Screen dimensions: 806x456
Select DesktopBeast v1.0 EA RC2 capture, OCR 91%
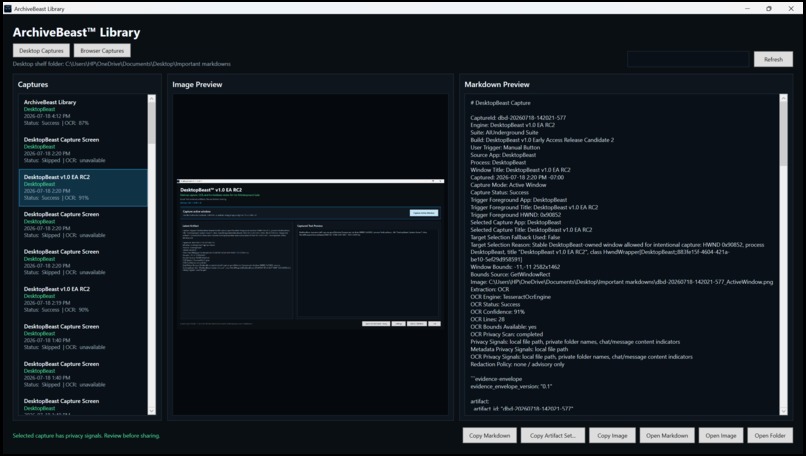[83, 188]
